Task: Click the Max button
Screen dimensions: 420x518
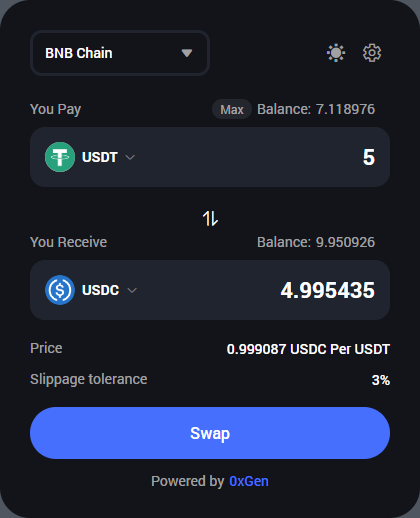Action: point(232,109)
